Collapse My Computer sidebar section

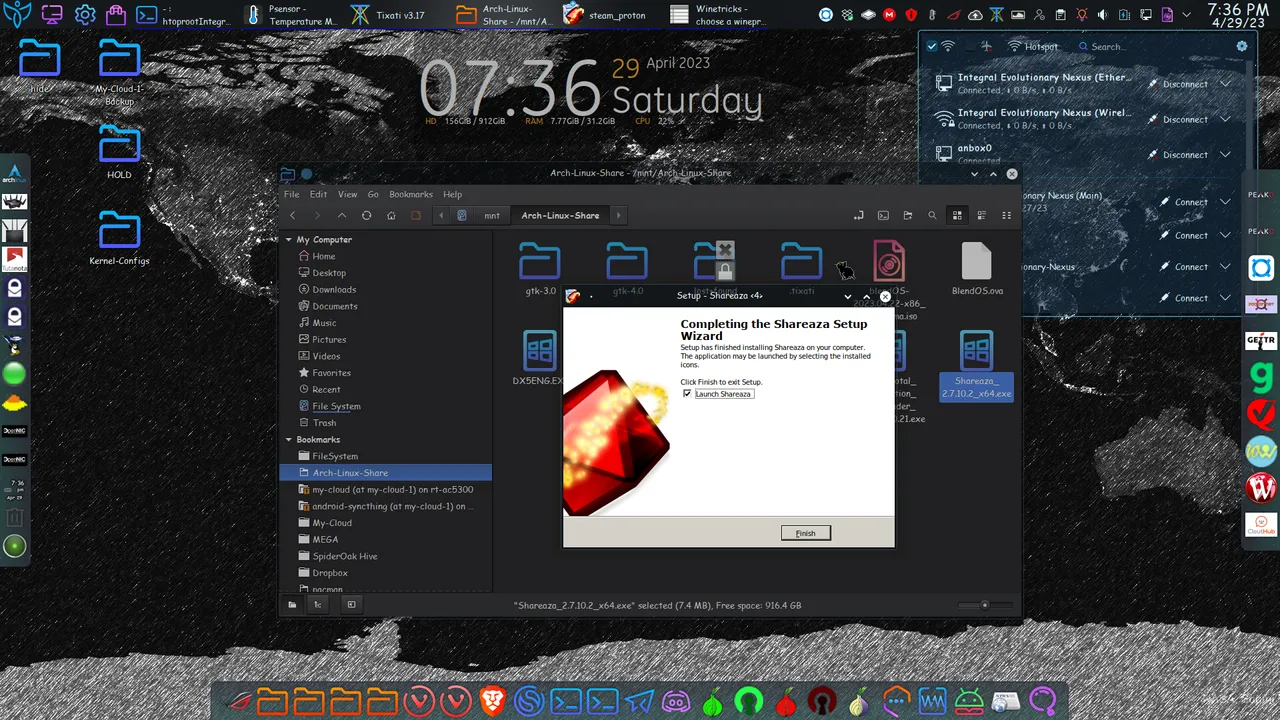289,240
